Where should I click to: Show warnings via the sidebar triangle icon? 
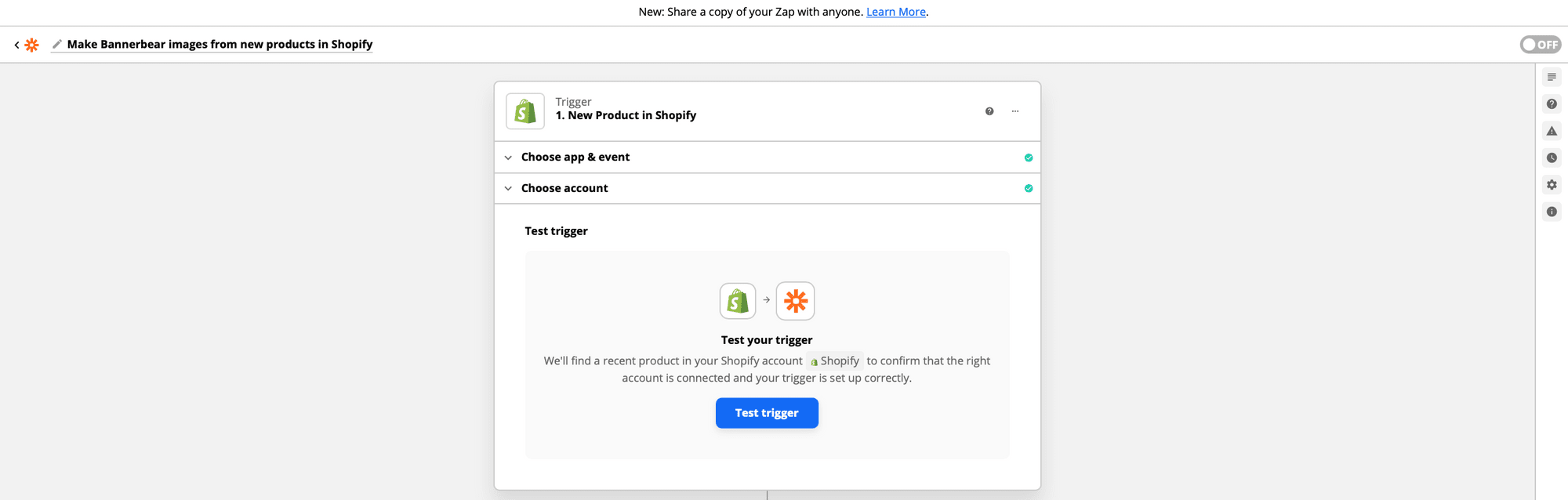(1552, 131)
